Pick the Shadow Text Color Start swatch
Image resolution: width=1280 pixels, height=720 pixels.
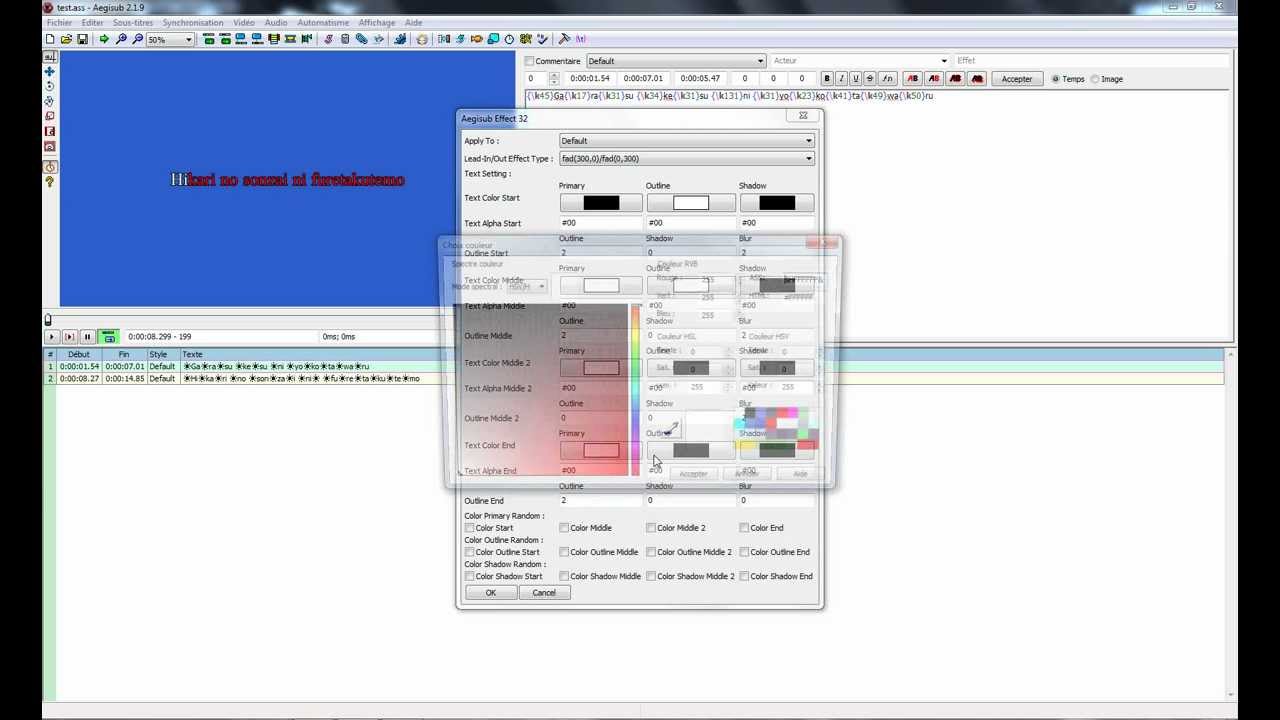[x=777, y=204]
